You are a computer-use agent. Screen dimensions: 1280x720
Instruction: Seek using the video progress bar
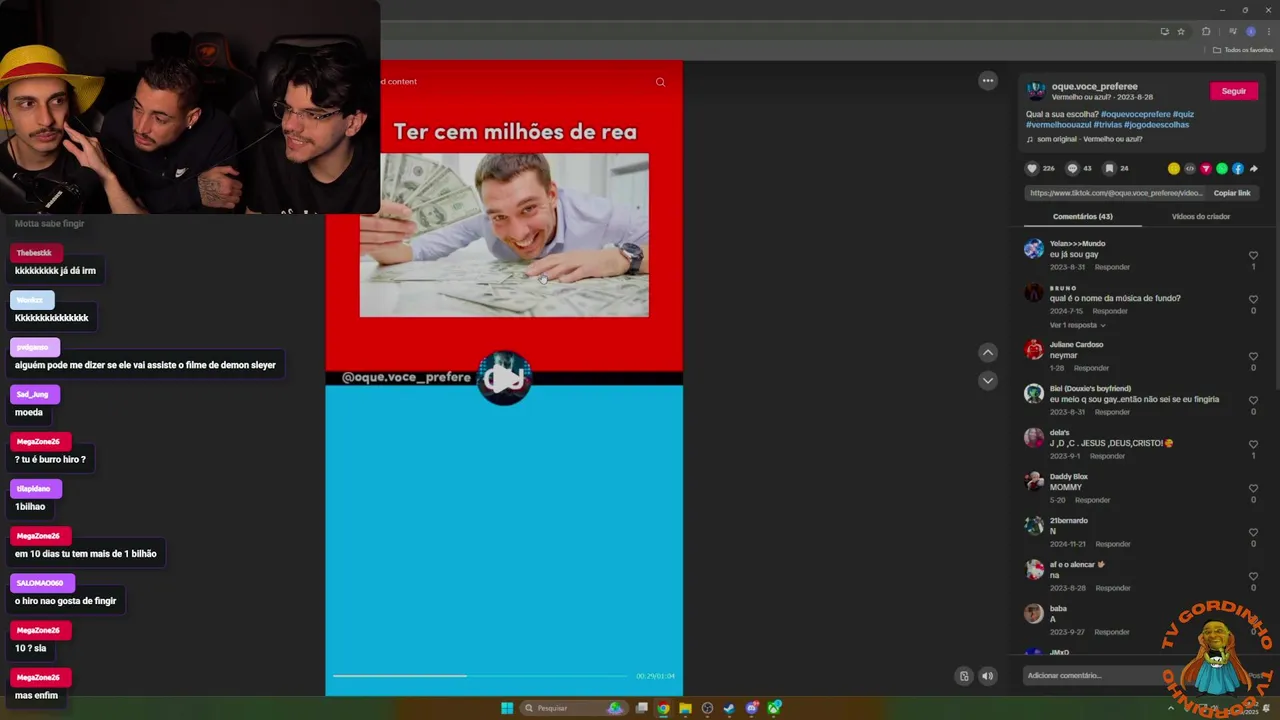tap(480, 676)
